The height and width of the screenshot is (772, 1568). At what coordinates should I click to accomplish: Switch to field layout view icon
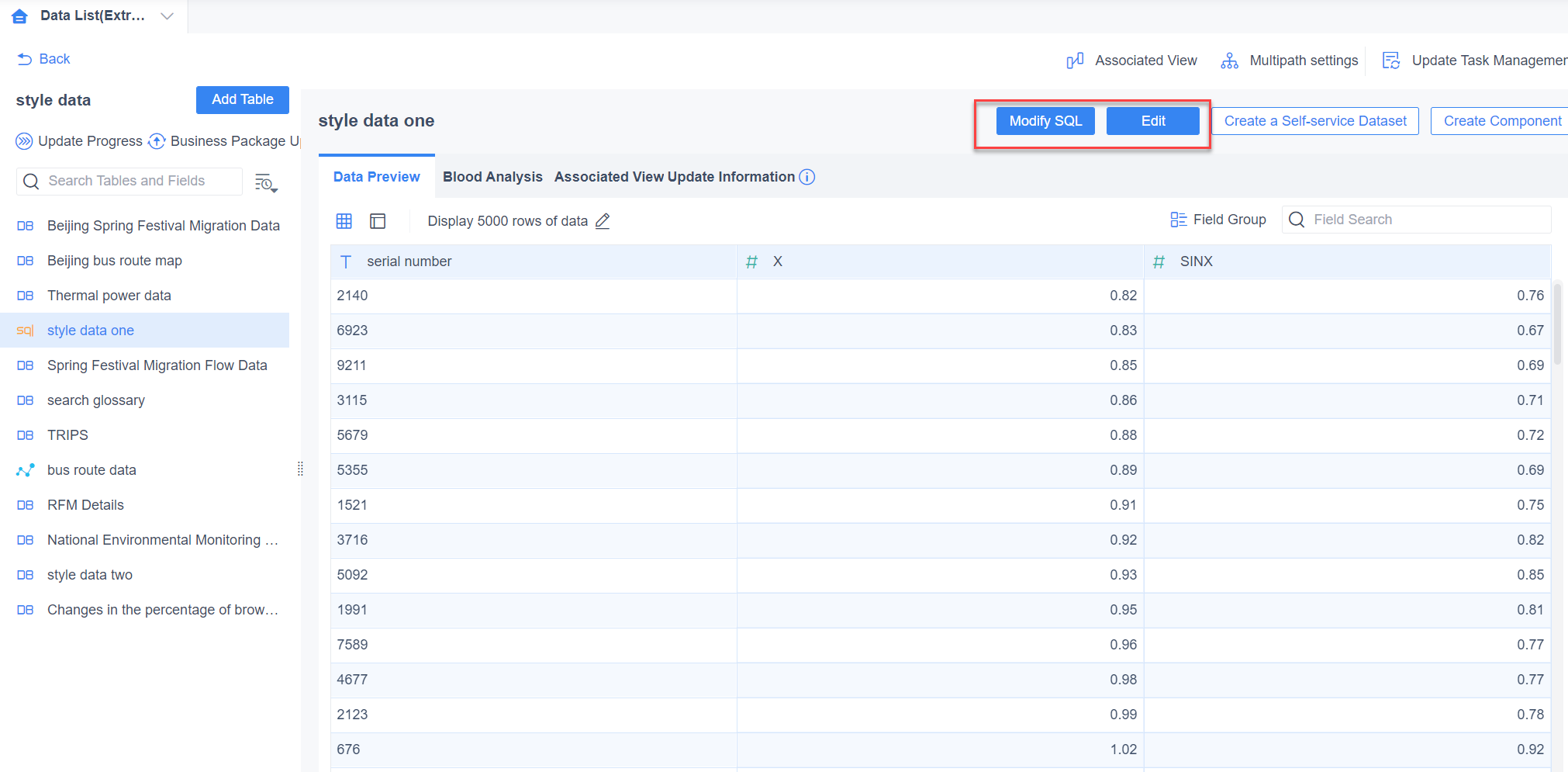[378, 221]
